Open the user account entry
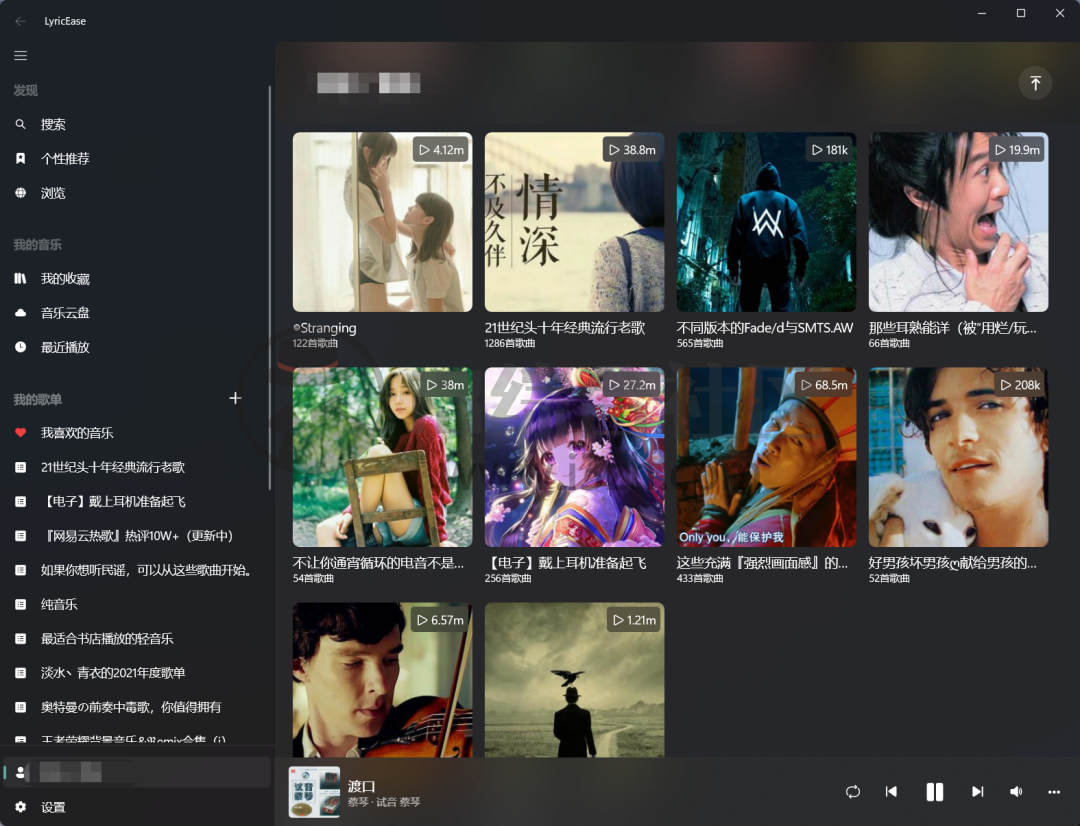Image resolution: width=1080 pixels, height=826 pixels. pyautogui.click(x=136, y=772)
